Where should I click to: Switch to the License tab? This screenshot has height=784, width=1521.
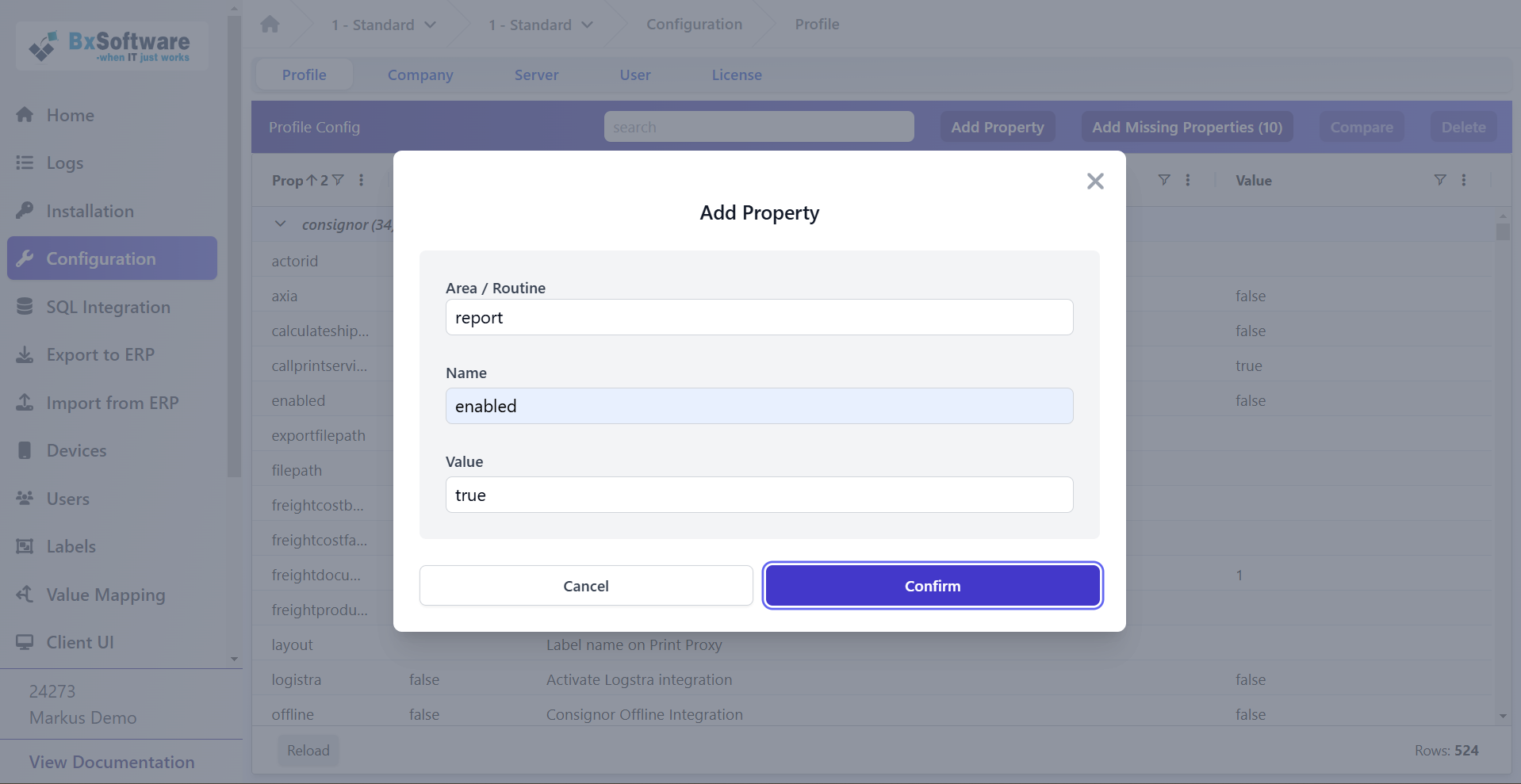point(736,75)
